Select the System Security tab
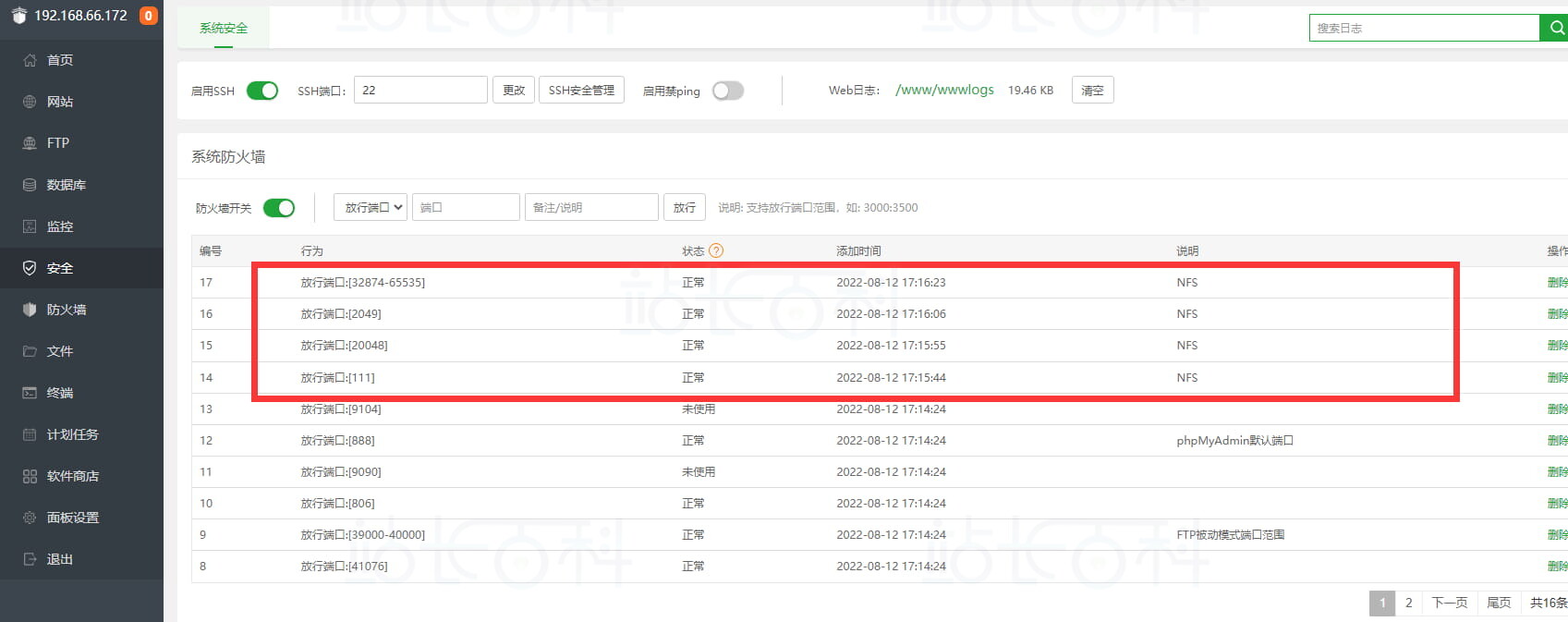 point(224,28)
